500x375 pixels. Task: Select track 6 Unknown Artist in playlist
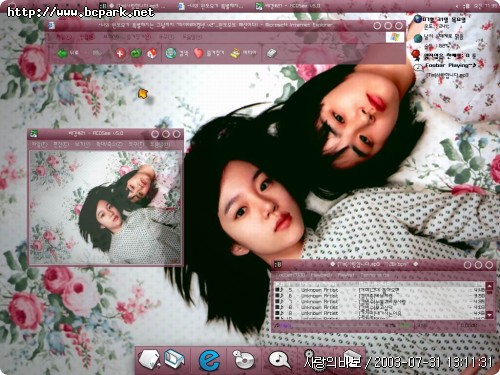379,296
